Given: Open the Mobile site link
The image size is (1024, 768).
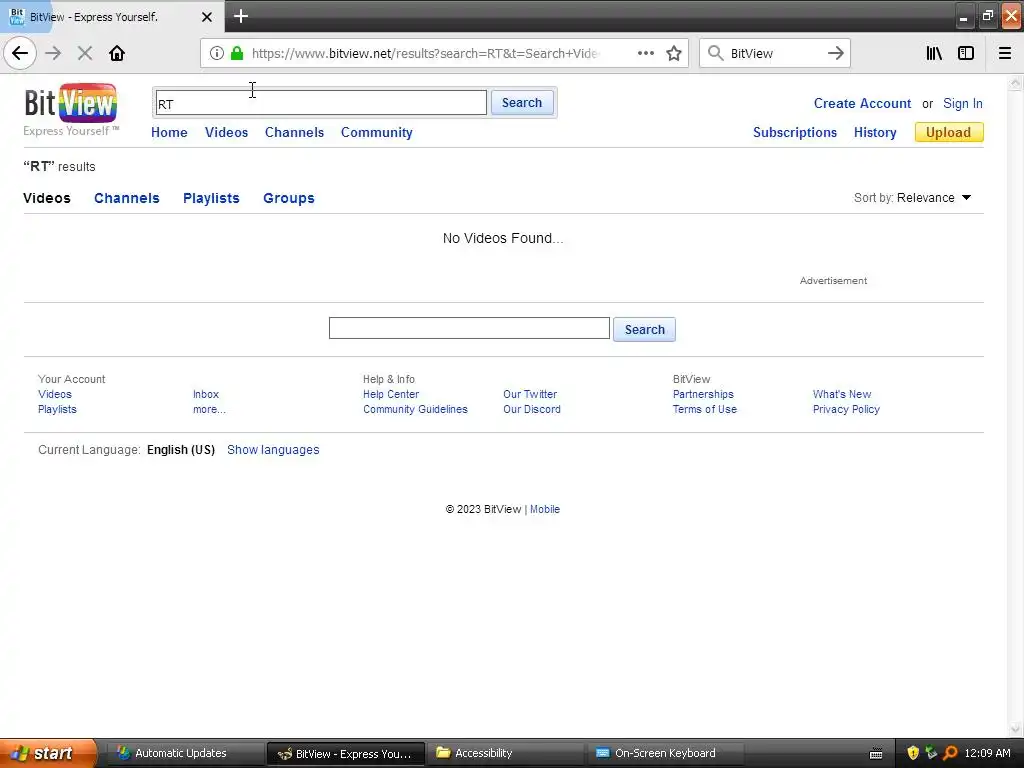Looking at the screenshot, I should click(545, 509).
